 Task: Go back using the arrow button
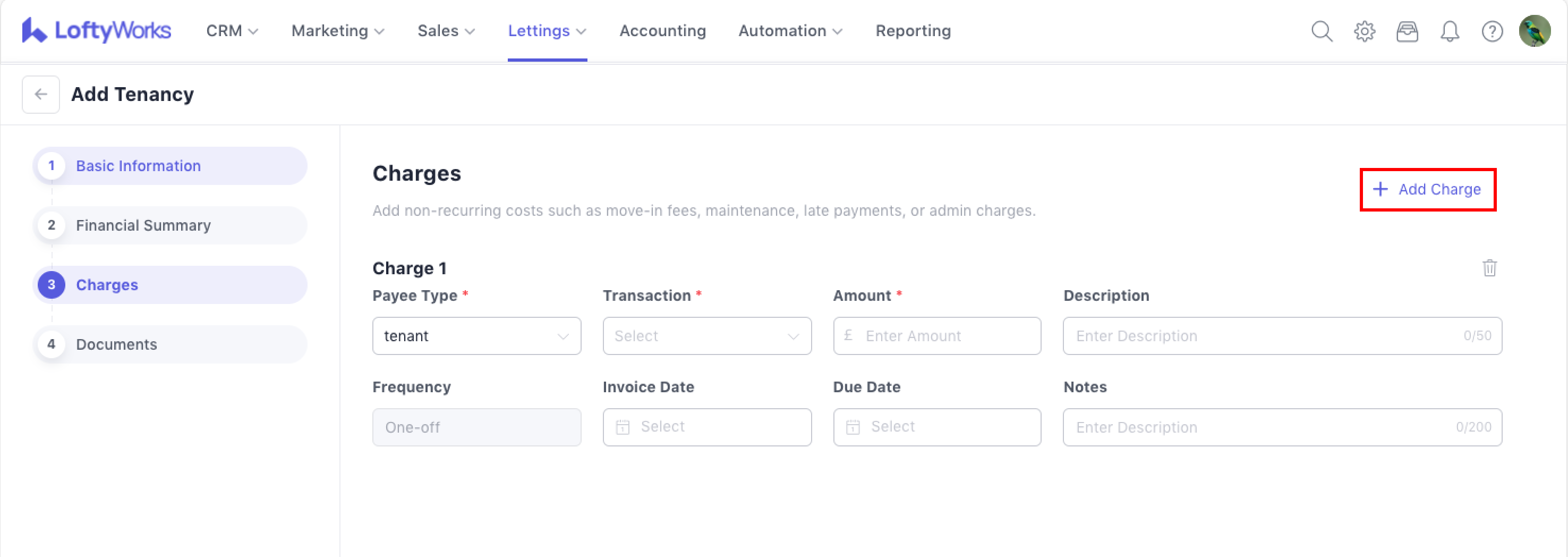41,95
